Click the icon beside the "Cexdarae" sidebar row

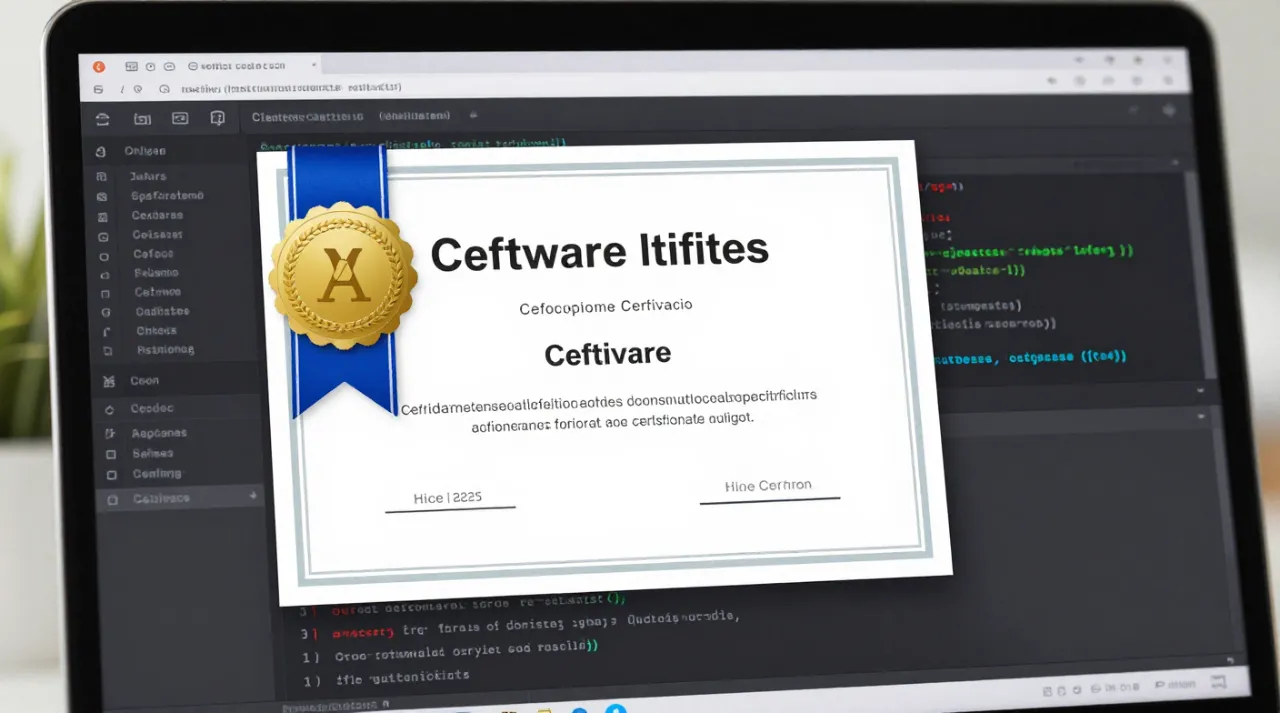coord(102,216)
